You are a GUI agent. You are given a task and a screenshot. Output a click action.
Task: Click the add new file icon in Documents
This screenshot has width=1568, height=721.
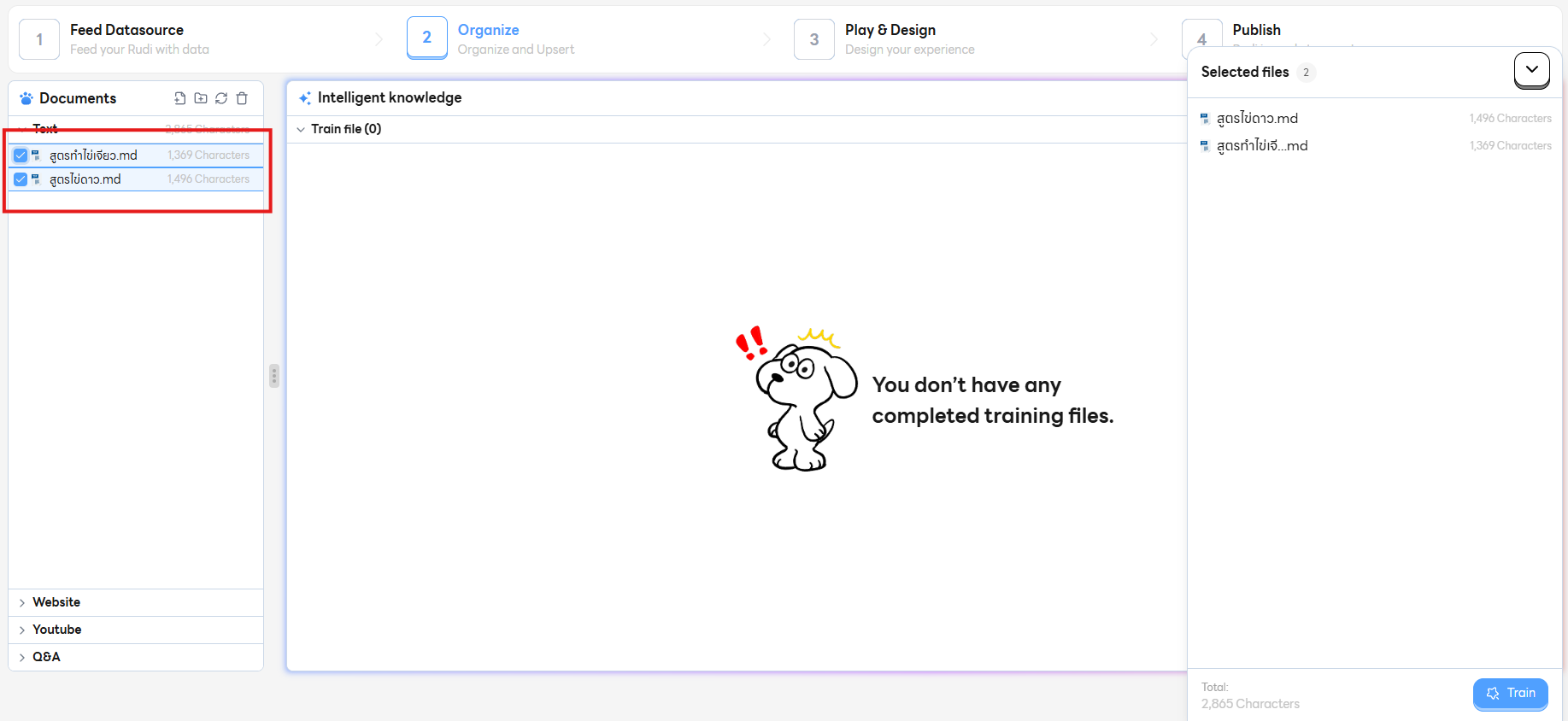point(179,98)
